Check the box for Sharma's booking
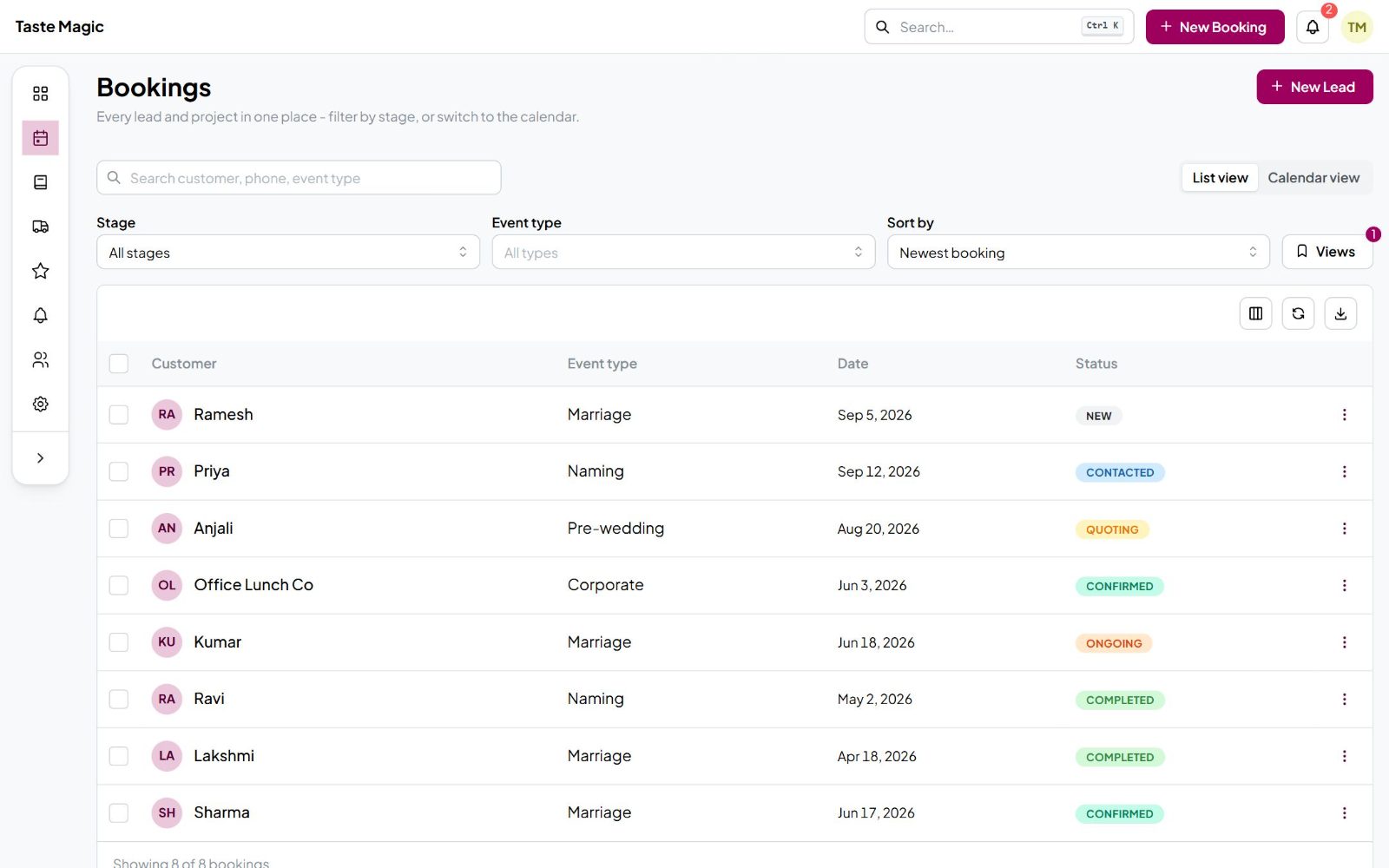Screen dimensions: 1389x868 (119, 812)
